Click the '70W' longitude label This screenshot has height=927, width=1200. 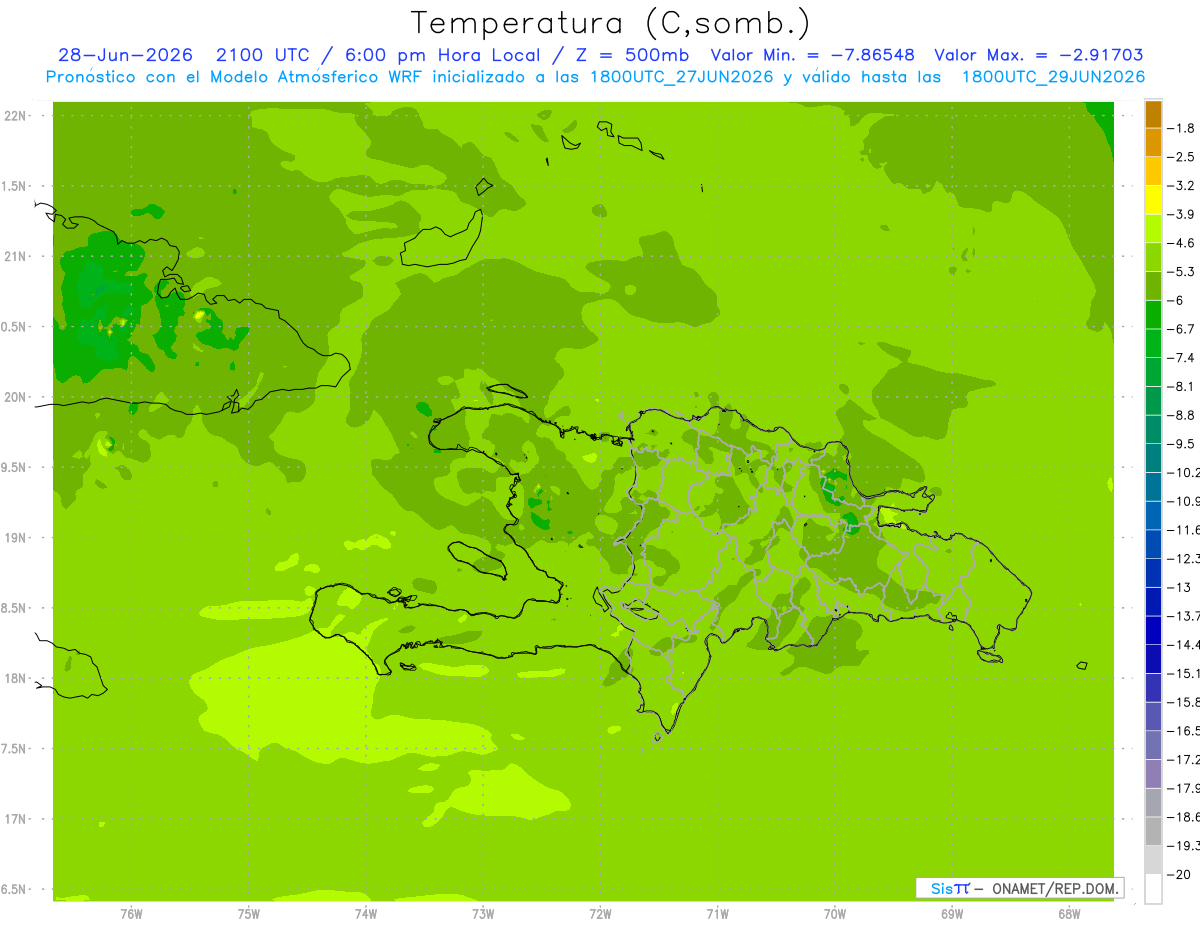(x=835, y=913)
